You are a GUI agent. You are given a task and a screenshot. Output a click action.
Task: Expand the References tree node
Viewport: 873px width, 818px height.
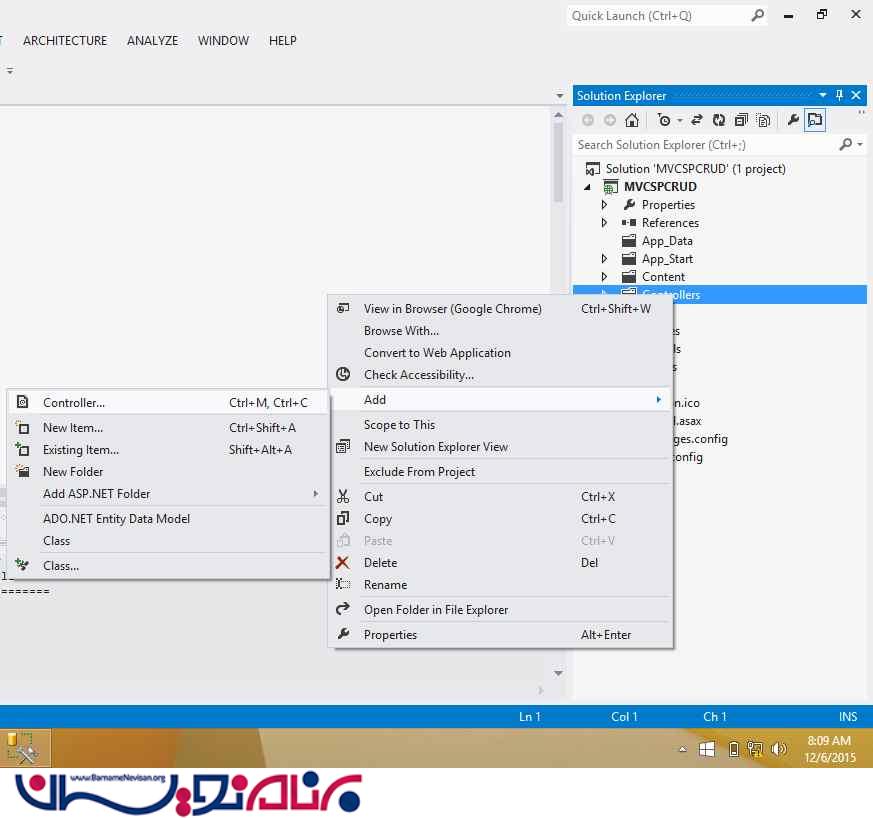coord(604,223)
